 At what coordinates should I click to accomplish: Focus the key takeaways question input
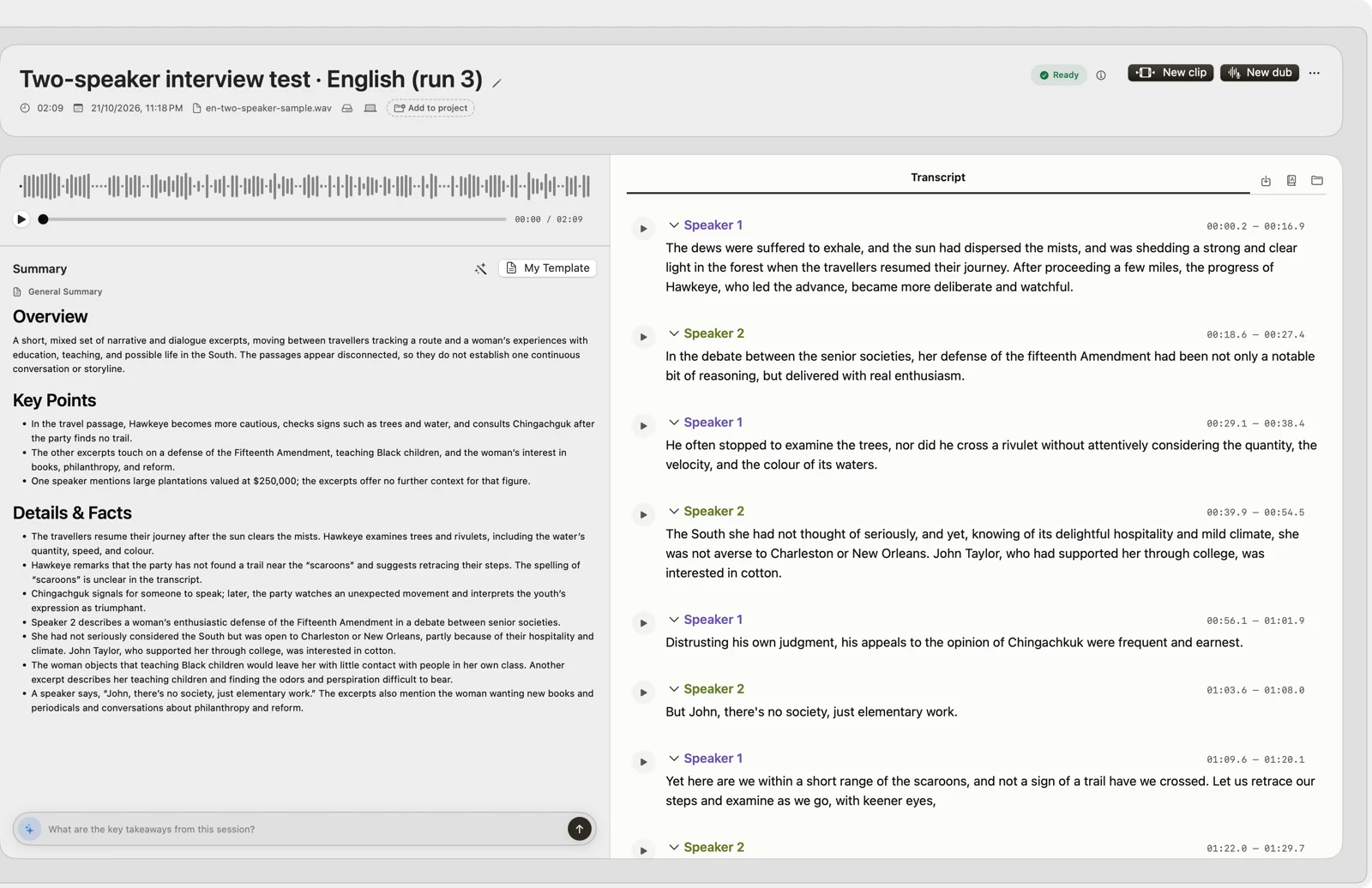tap(304, 829)
